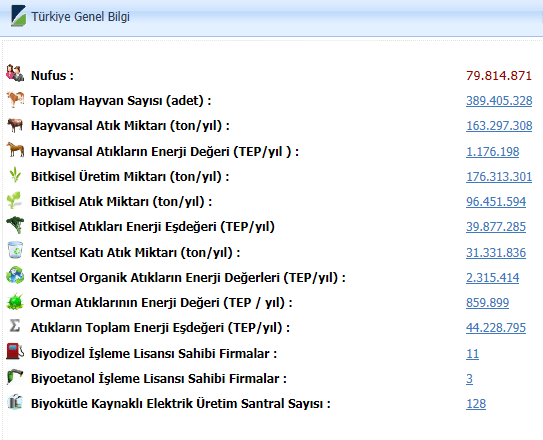Click the globe recycle icon beside Kentsel Organik Atıkların
The width and height of the screenshot is (543, 440).
tap(15, 275)
